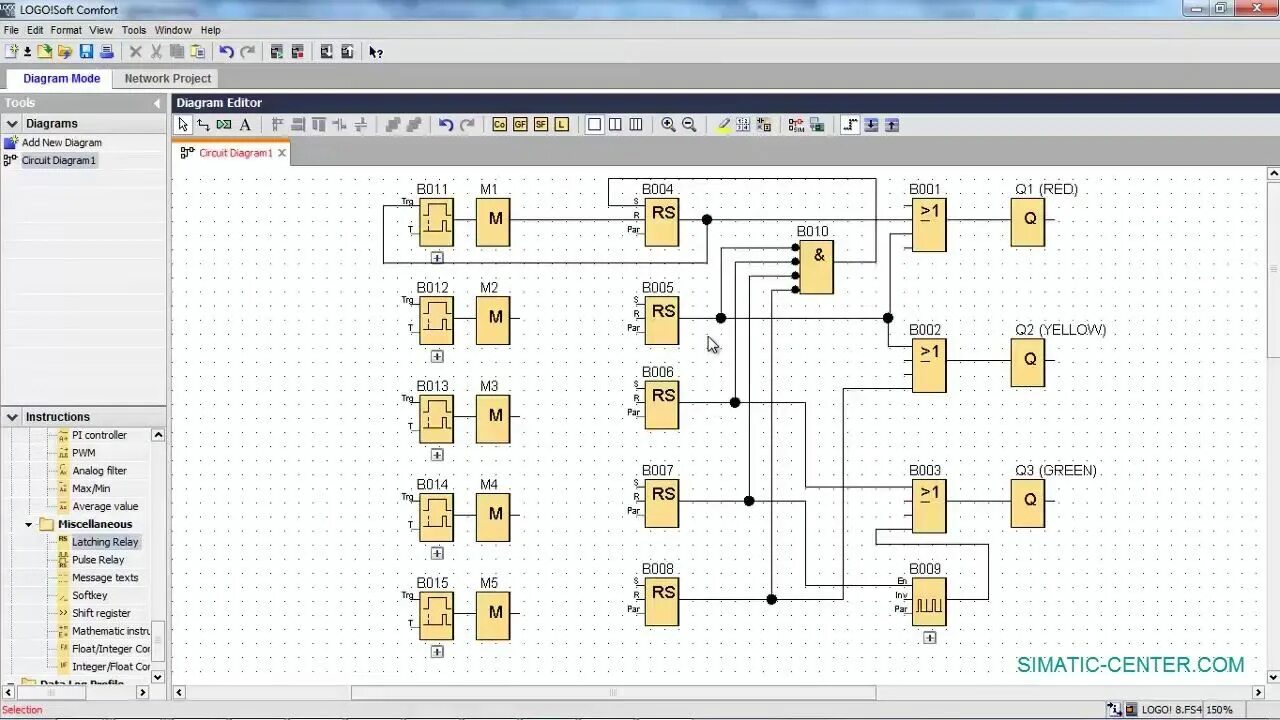Expand parameters below block B013
The width and height of the screenshot is (1280, 720).
pos(437,455)
